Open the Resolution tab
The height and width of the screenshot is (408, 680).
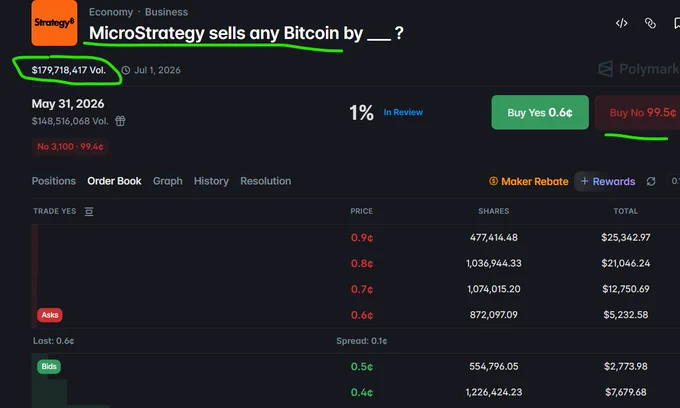[266, 181]
